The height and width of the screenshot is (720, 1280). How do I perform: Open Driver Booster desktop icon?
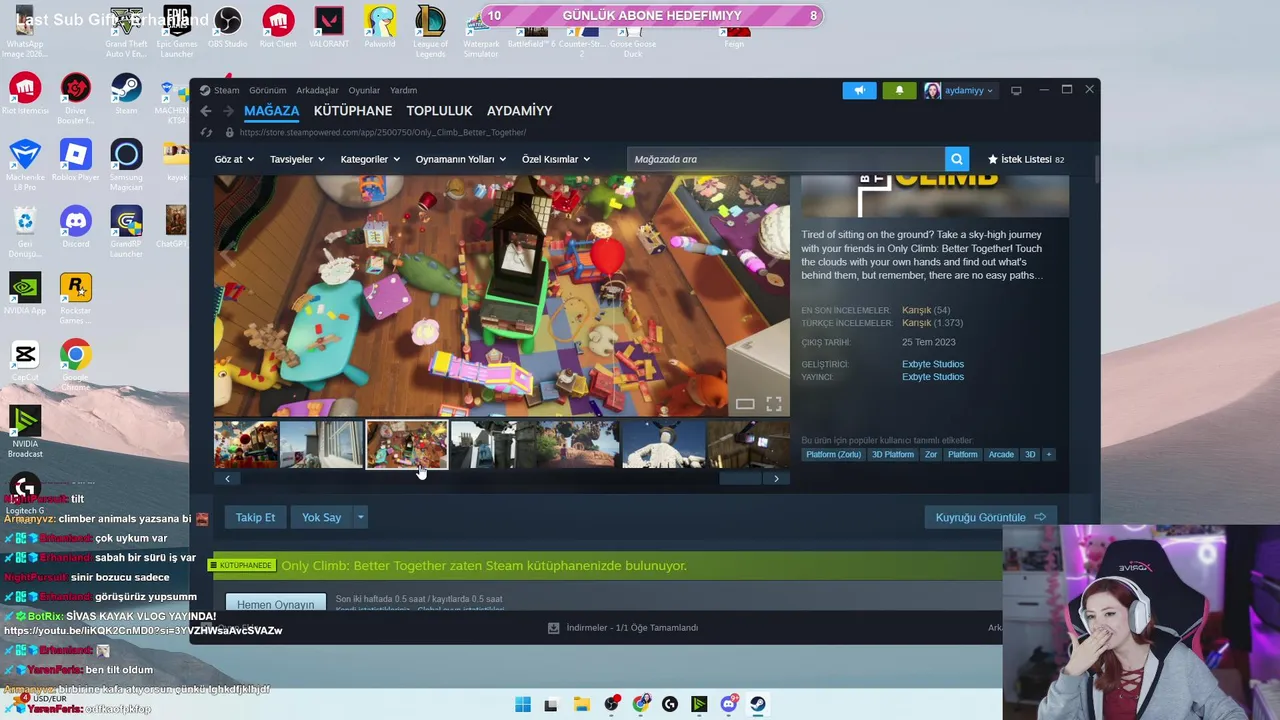click(75, 97)
